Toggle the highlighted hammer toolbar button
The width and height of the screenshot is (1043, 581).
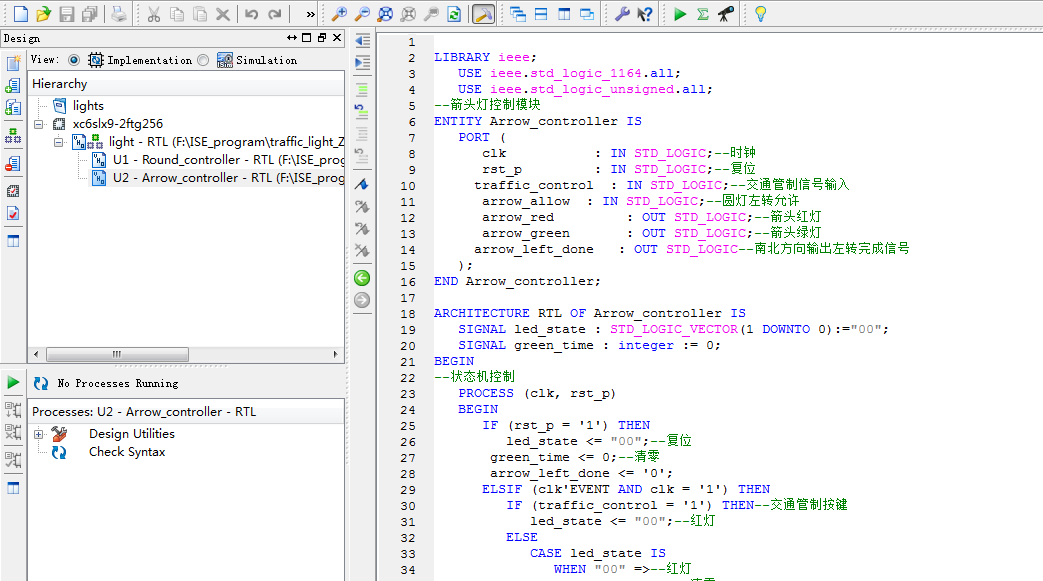tap(483, 14)
